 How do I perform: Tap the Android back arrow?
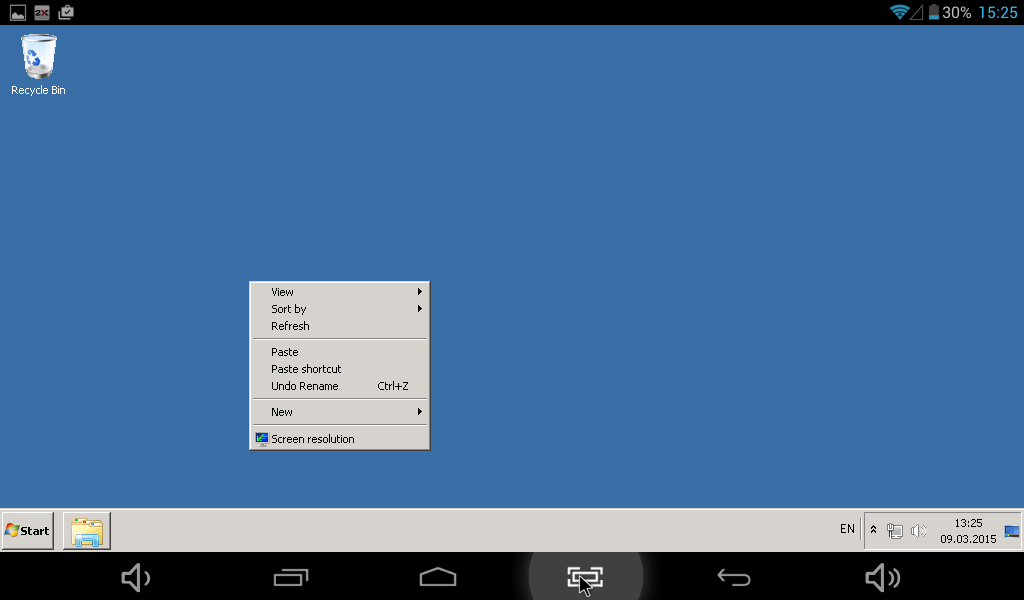(733, 577)
